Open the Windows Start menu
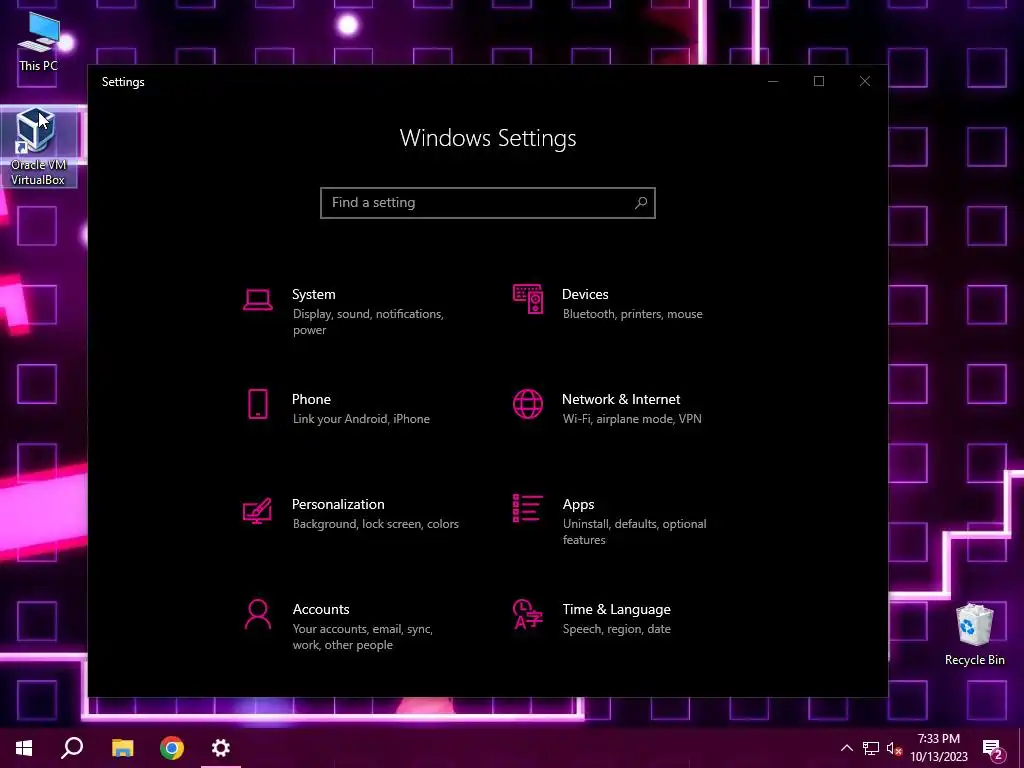 point(24,748)
